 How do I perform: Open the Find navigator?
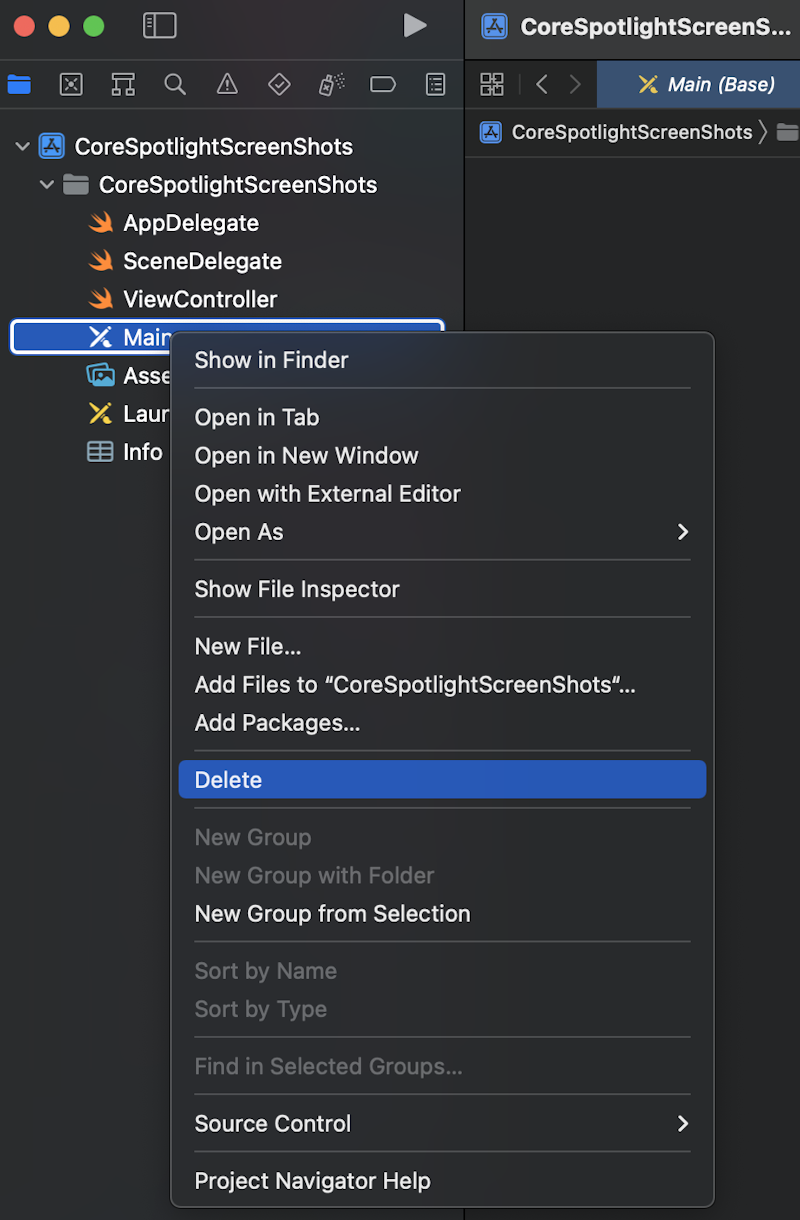(175, 84)
